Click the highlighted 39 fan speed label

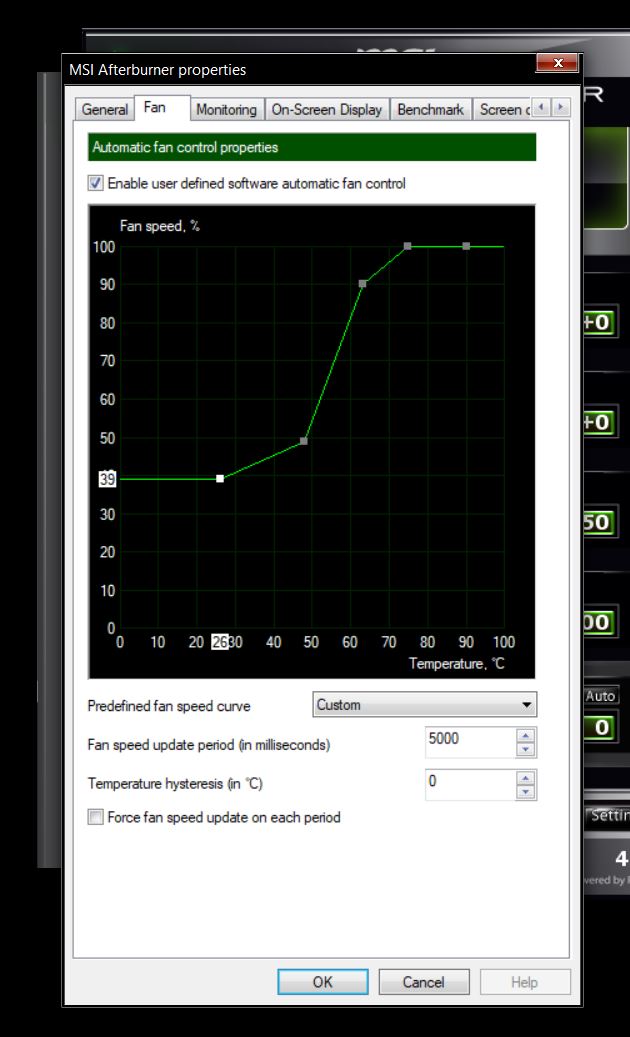107,479
